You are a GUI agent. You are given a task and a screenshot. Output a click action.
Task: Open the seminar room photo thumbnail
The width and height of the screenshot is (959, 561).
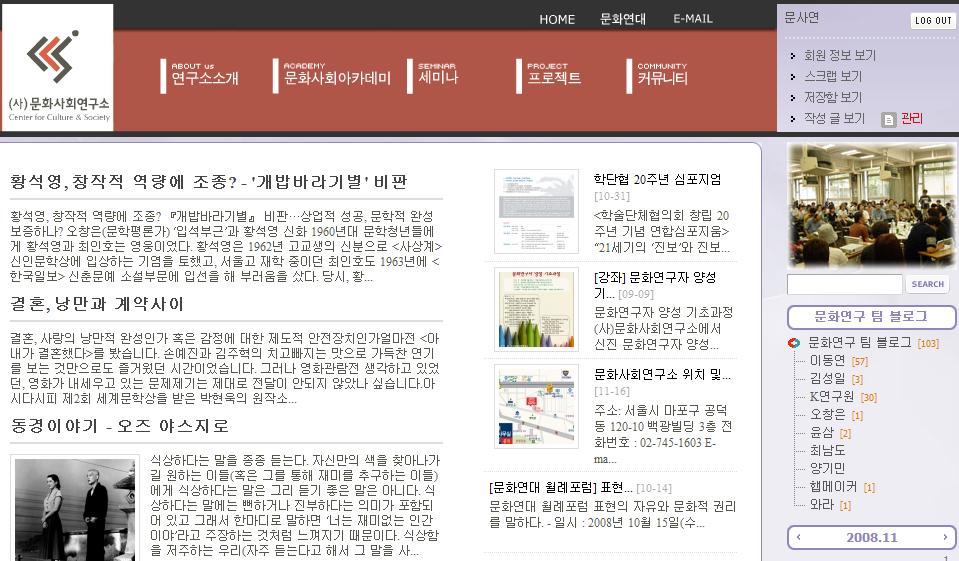click(x=871, y=206)
